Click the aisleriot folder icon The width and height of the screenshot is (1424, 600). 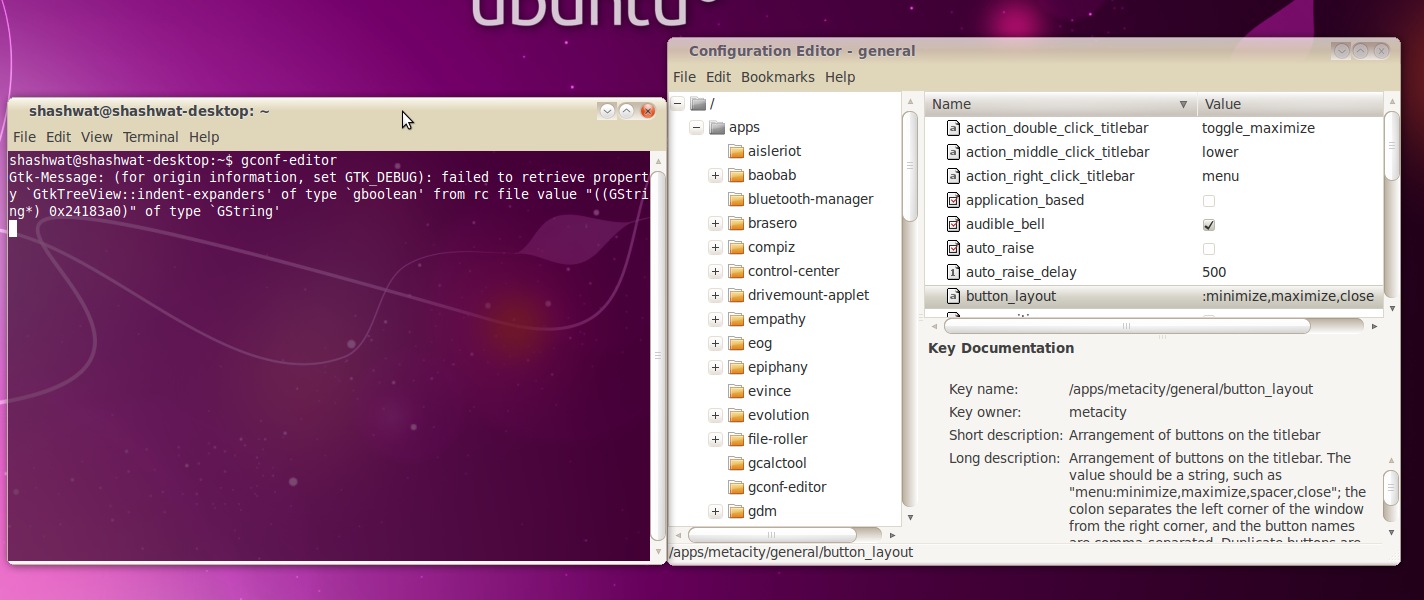coord(736,152)
